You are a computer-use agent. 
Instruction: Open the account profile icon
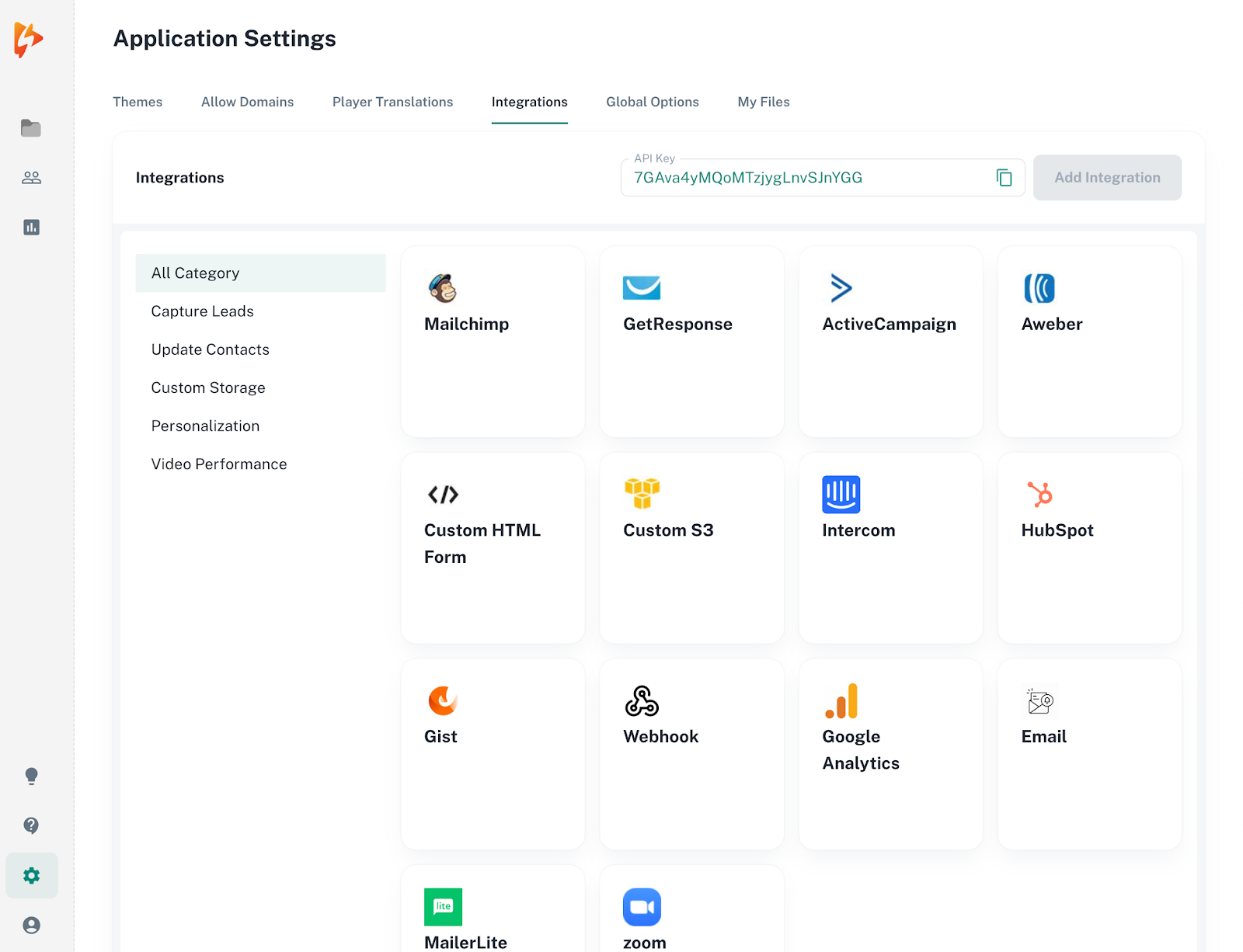31,925
